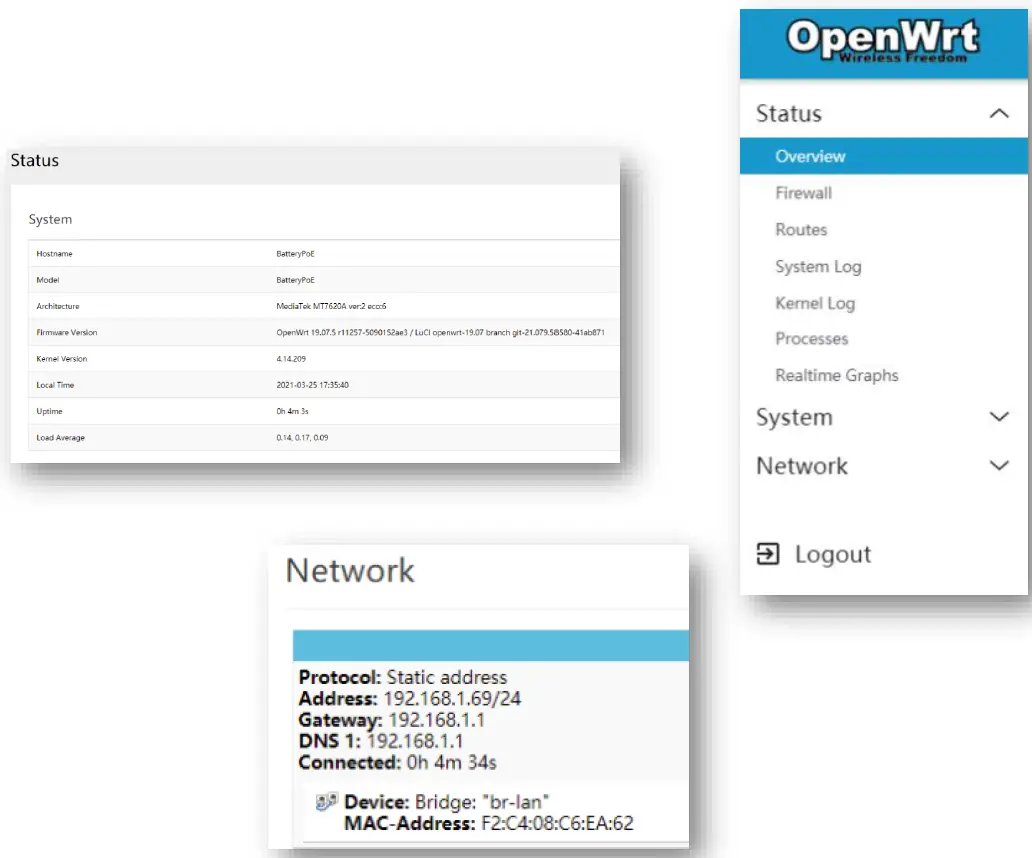Click the Hostname value BatteryPoE
This screenshot has height=858, width=1032.
[x=296, y=253]
